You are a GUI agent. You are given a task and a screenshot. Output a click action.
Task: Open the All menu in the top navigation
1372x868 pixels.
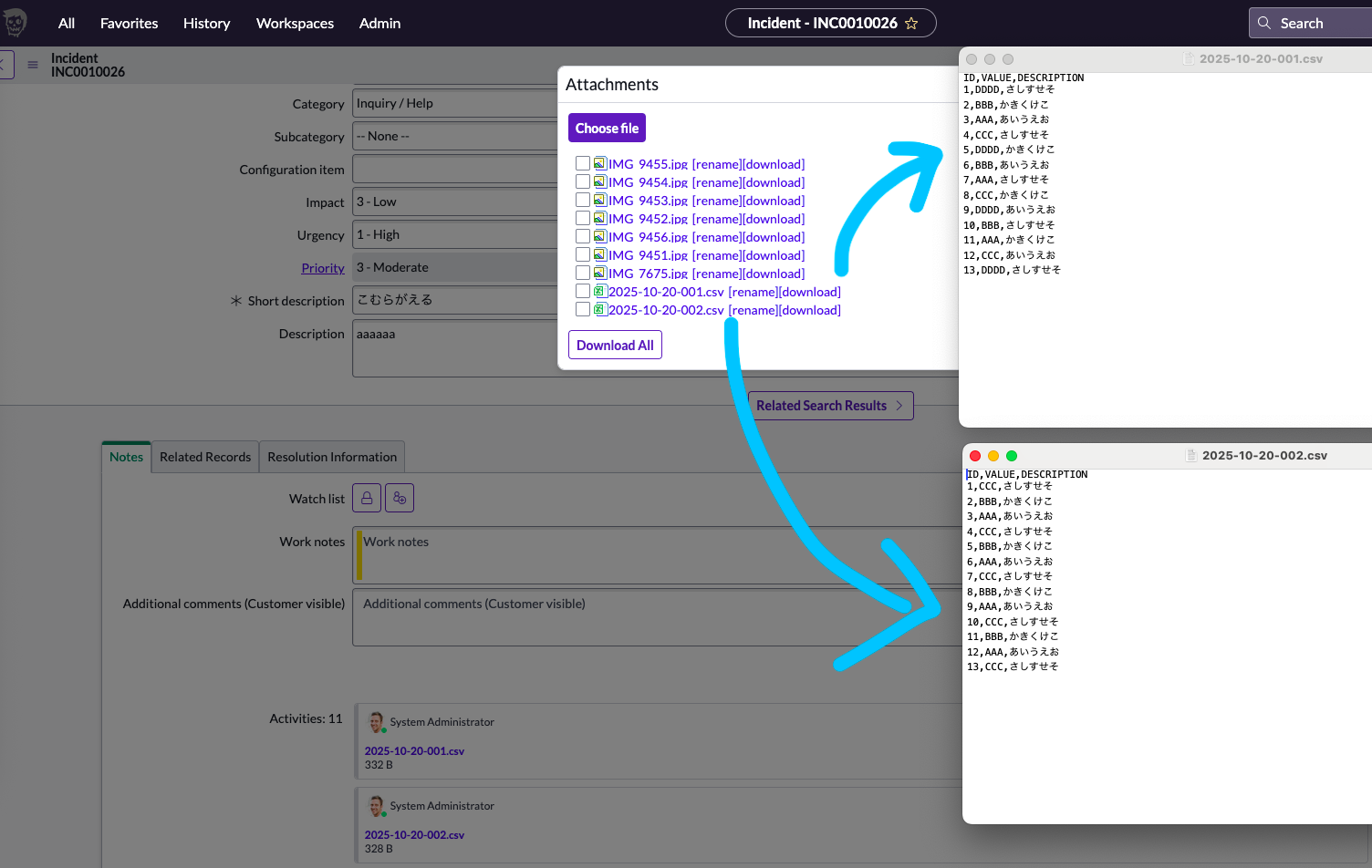(67, 23)
